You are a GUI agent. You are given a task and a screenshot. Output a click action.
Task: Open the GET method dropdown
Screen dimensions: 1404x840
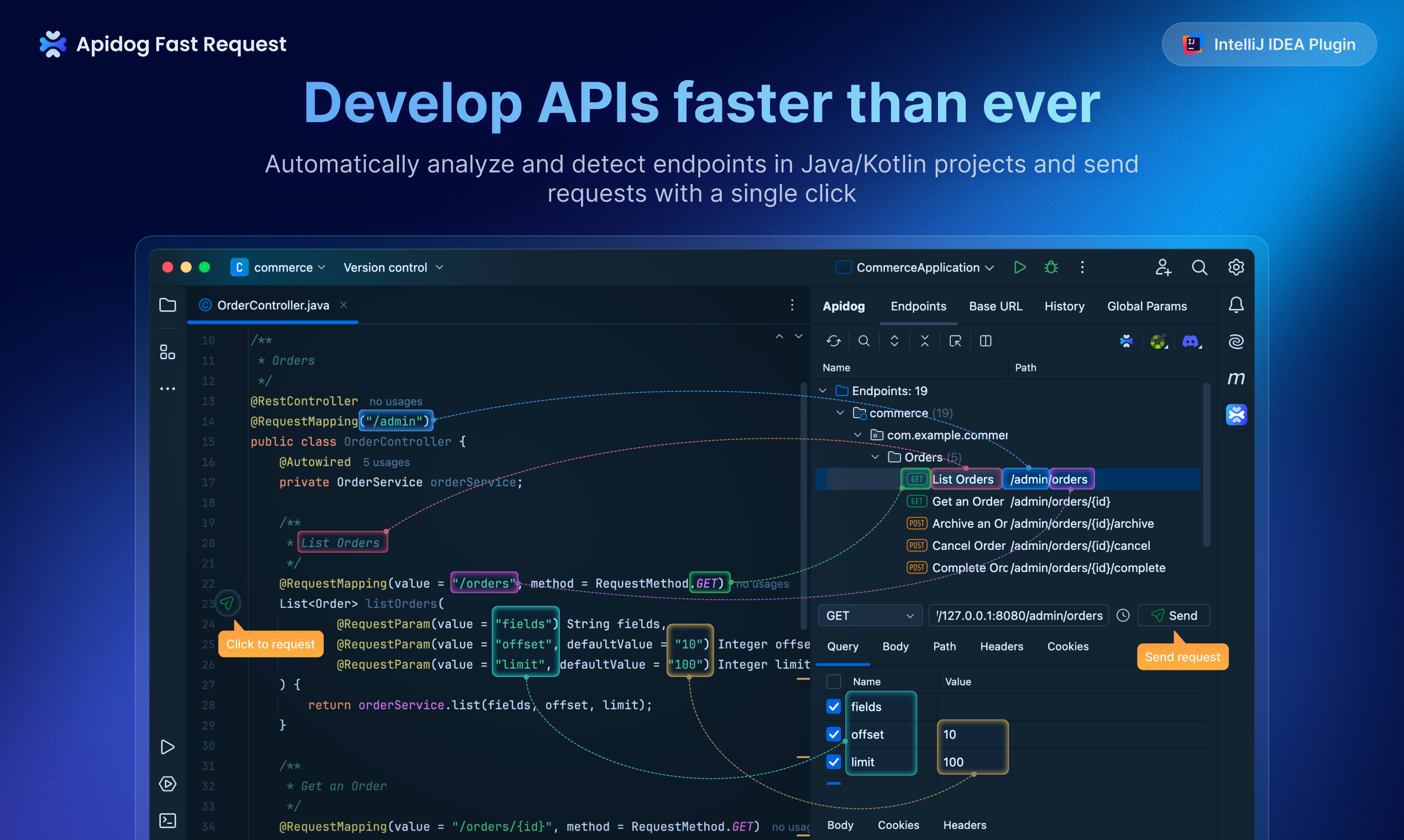869,616
